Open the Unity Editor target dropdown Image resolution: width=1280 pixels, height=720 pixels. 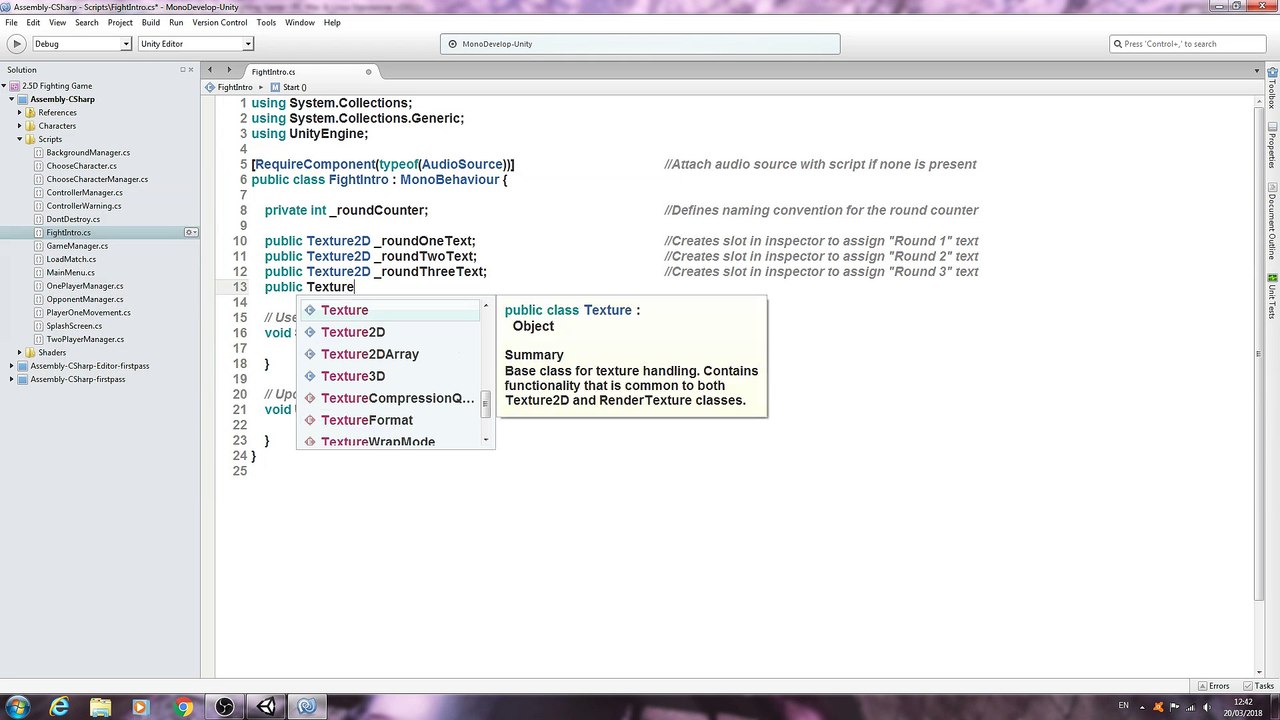tap(195, 44)
